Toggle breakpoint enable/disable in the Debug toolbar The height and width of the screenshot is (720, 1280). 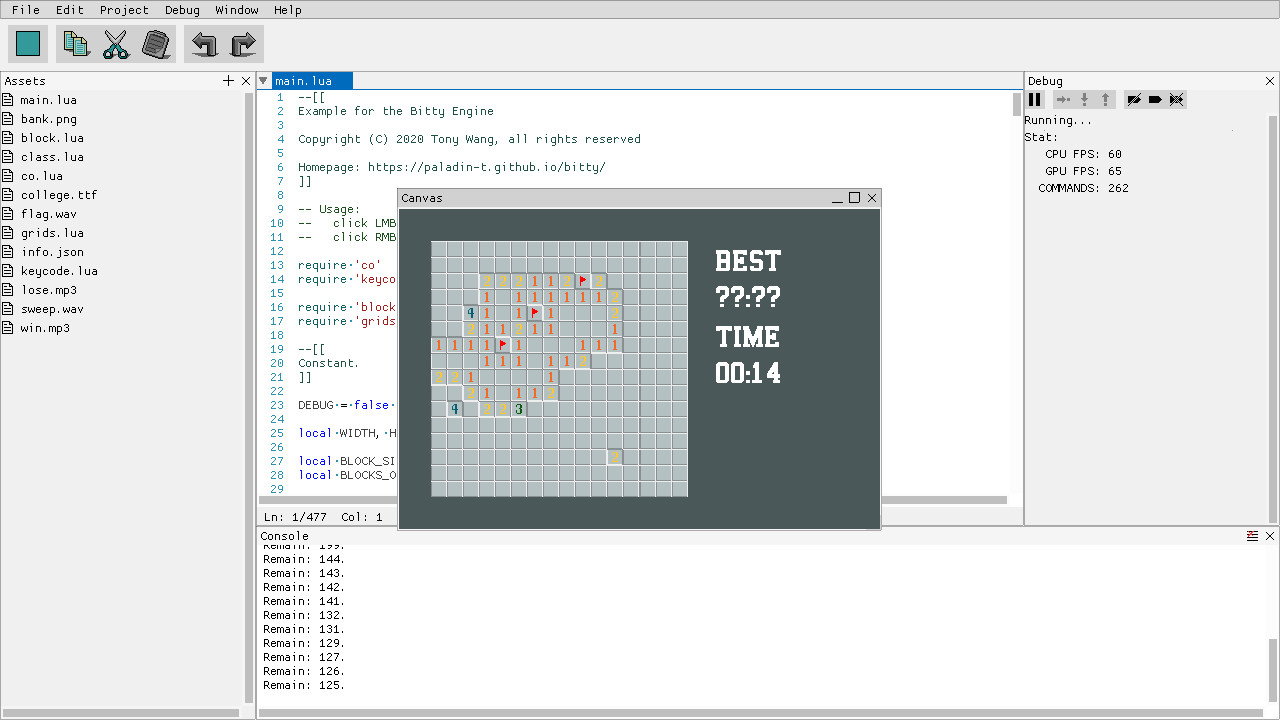pos(1133,99)
